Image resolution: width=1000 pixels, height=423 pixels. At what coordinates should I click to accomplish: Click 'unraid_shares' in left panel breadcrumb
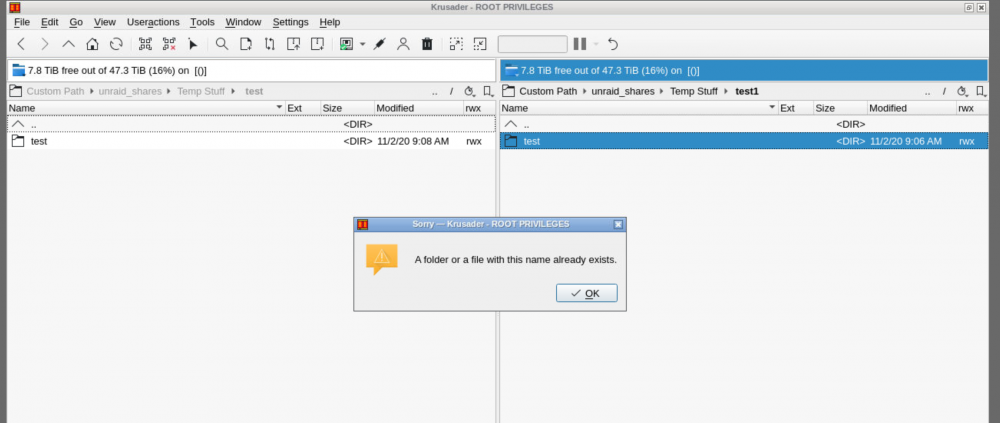(x=130, y=91)
